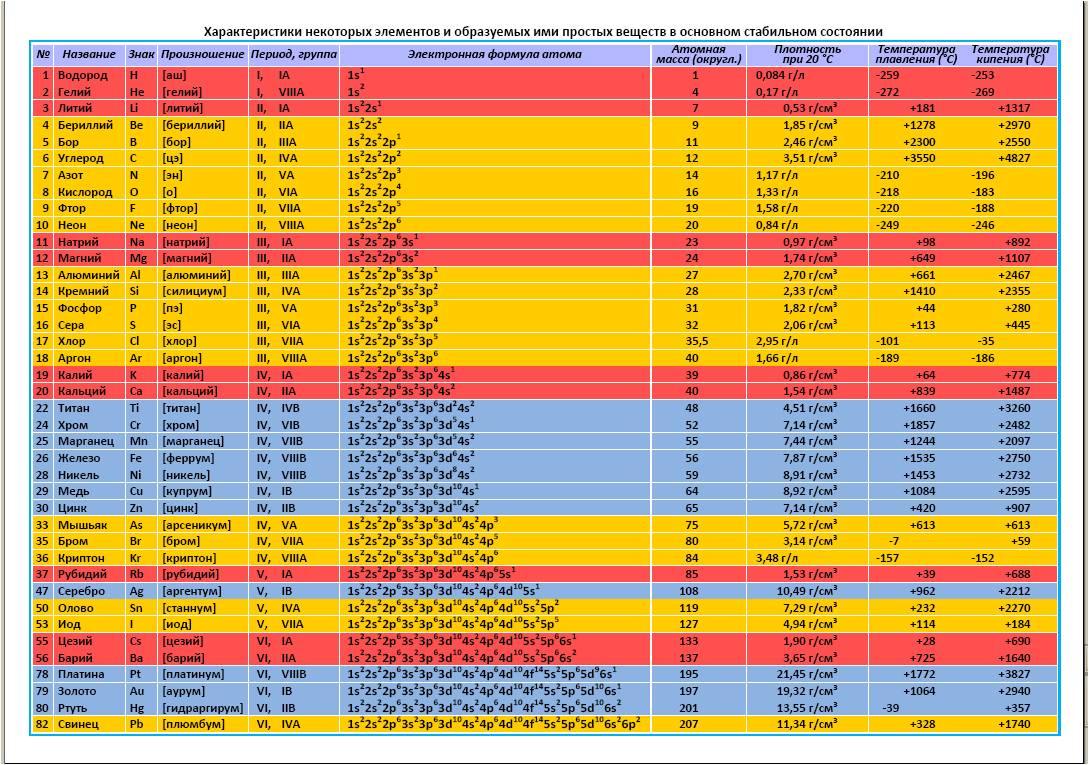Click boiling point '+3827' for Платина
This screenshot has height=765, width=1089.
pos(1014,674)
